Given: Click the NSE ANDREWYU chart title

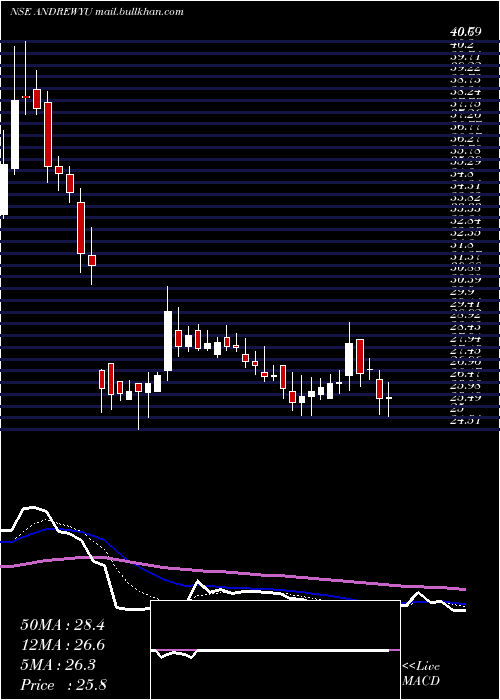Looking at the screenshot, I should [x=50, y=12].
